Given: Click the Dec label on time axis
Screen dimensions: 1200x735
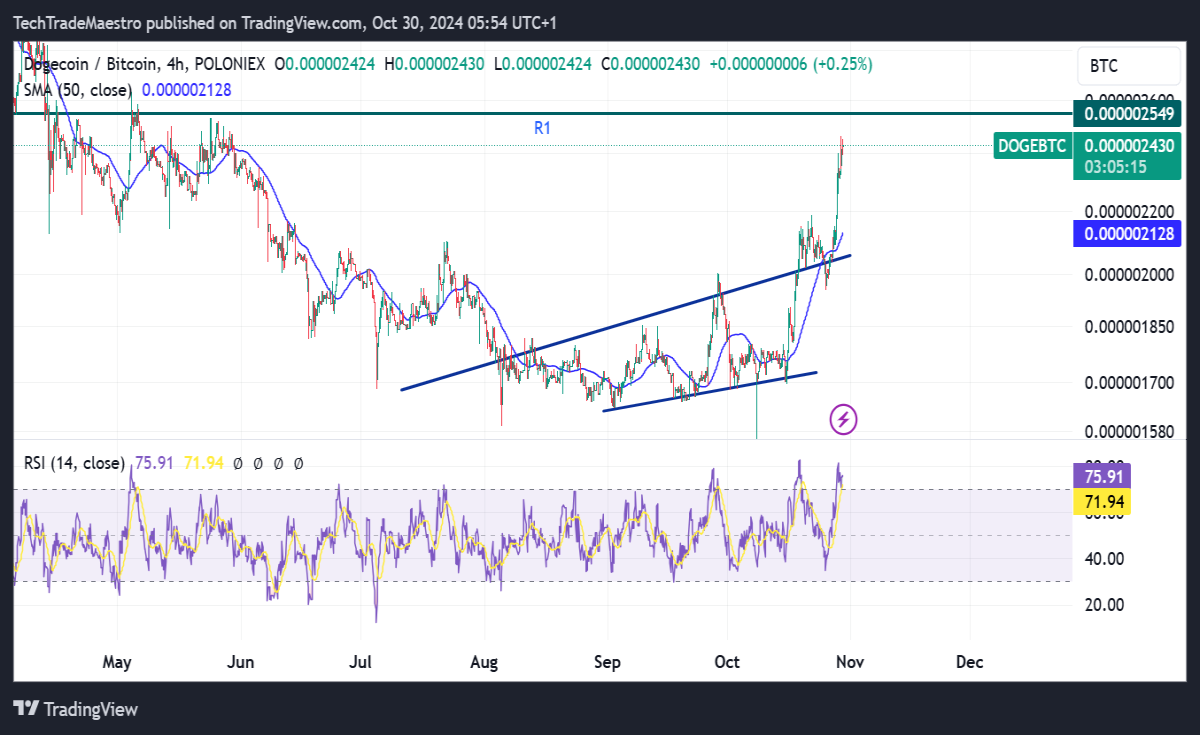Looking at the screenshot, I should (969, 662).
